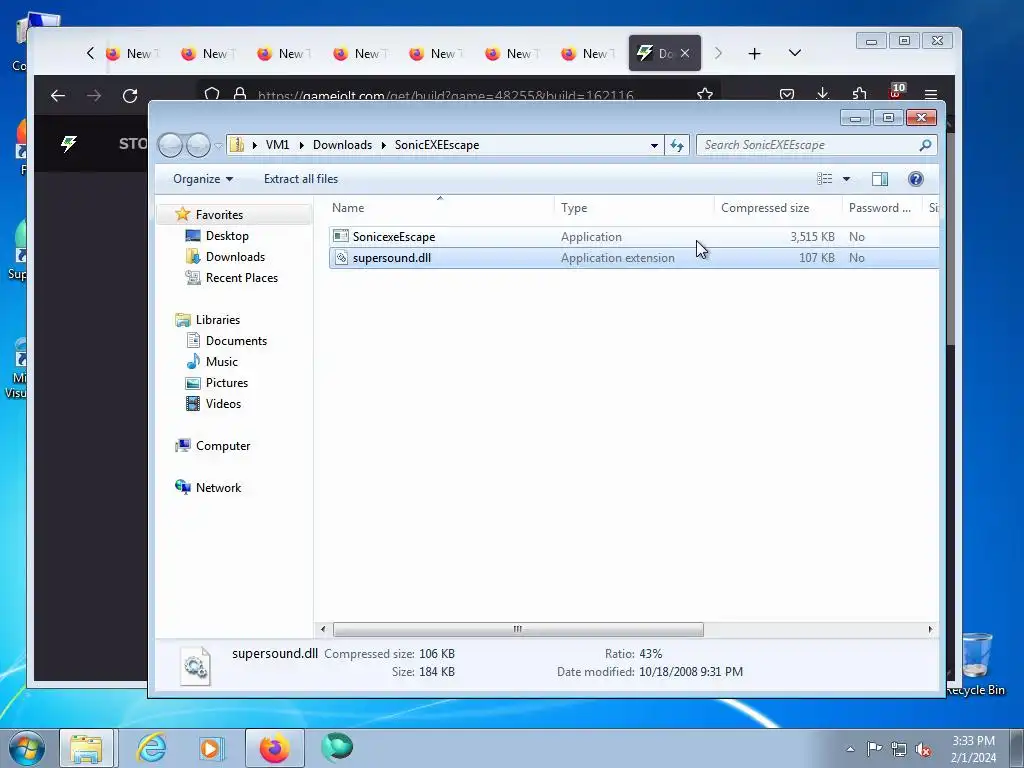Image resolution: width=1024 pixels, height=768 pixels.
Task: Open Downloads in Favorites
Action: [x=235, y=257]
